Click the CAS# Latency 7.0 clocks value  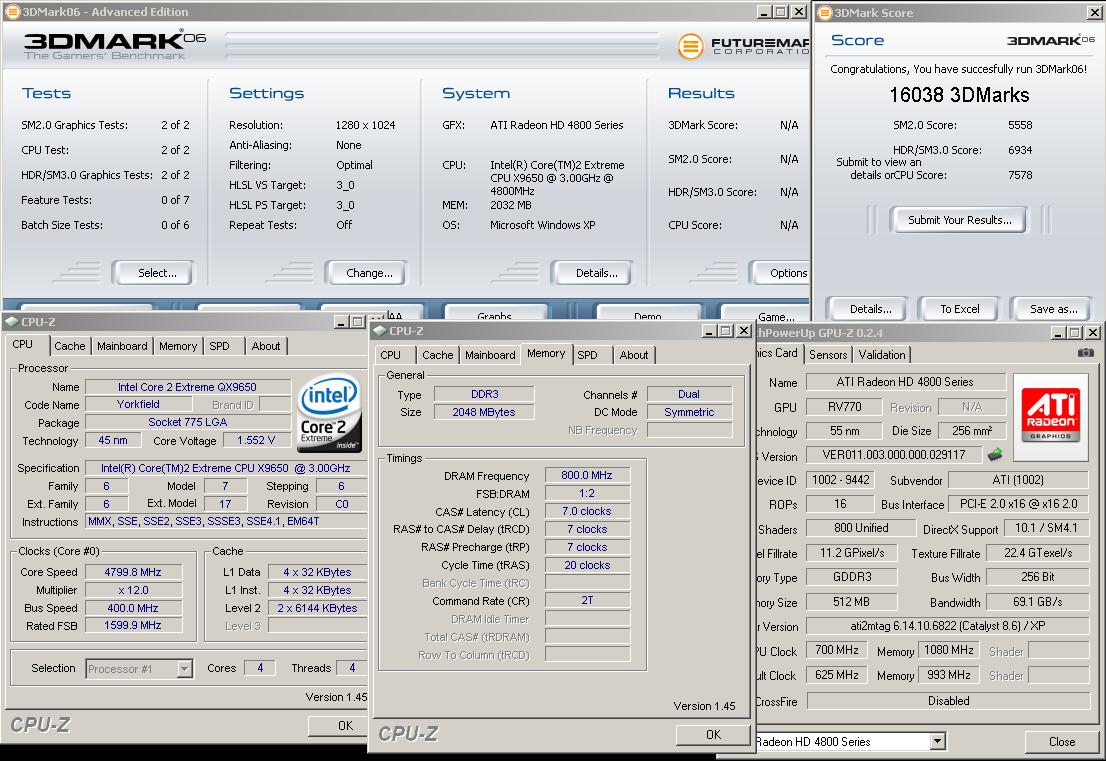point(587,511)
